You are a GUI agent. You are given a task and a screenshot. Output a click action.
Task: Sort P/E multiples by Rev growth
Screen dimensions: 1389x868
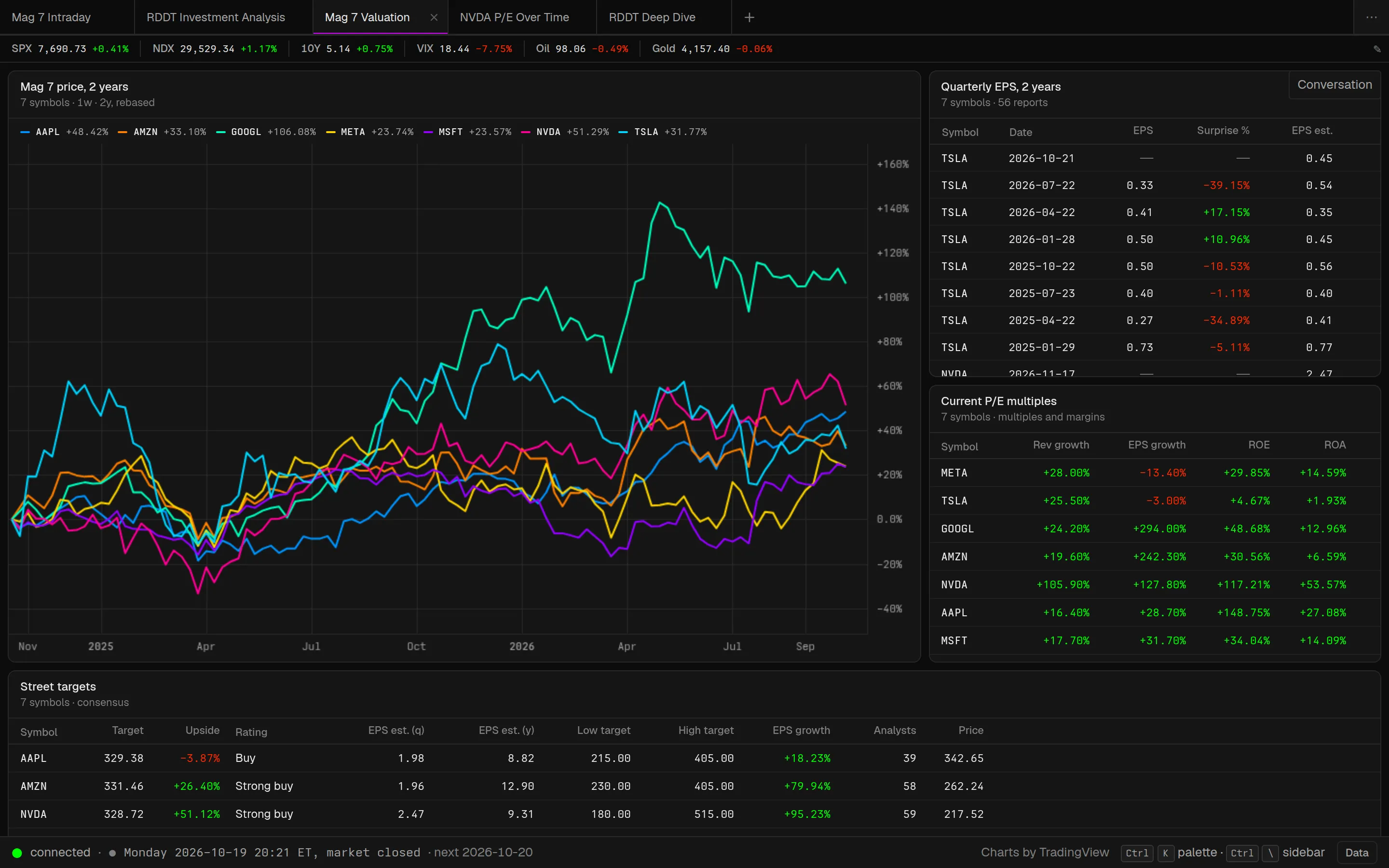click(1061, 445)
